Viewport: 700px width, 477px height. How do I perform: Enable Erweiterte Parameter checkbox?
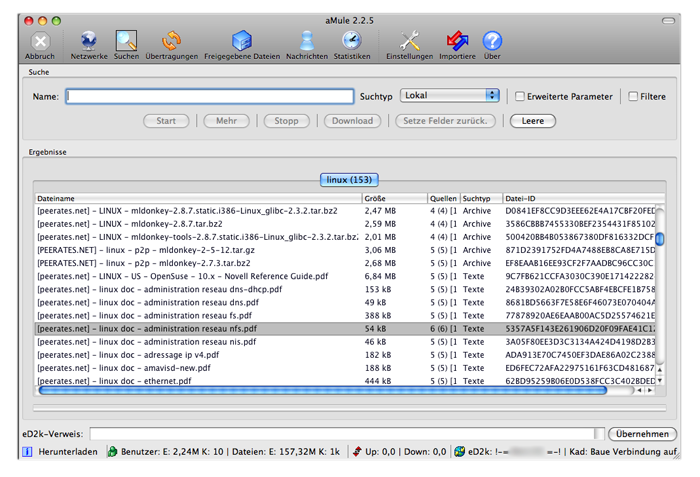click(520, 96)
